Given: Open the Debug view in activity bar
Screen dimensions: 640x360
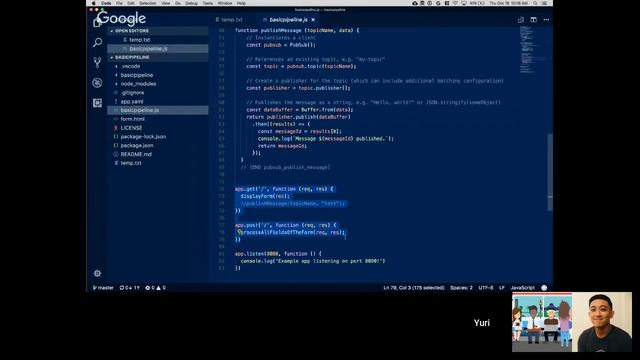Looking at the screenshot, I should click(97, 83).
